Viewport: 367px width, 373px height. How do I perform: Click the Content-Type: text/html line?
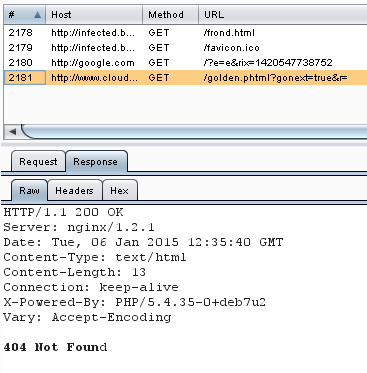click(95, 257)
